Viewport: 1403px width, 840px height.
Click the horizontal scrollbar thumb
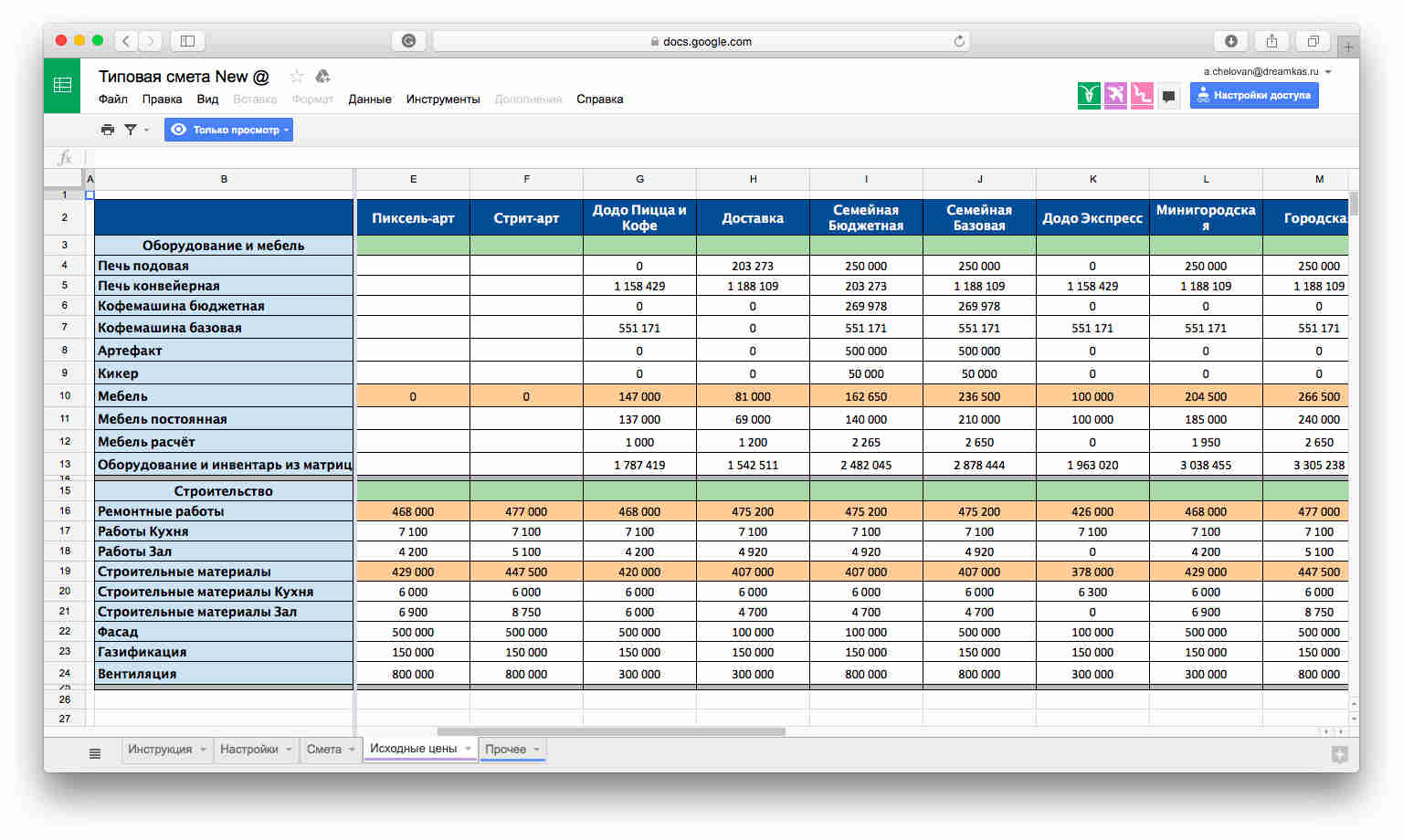pyautogui.click(x=611, y=731)
